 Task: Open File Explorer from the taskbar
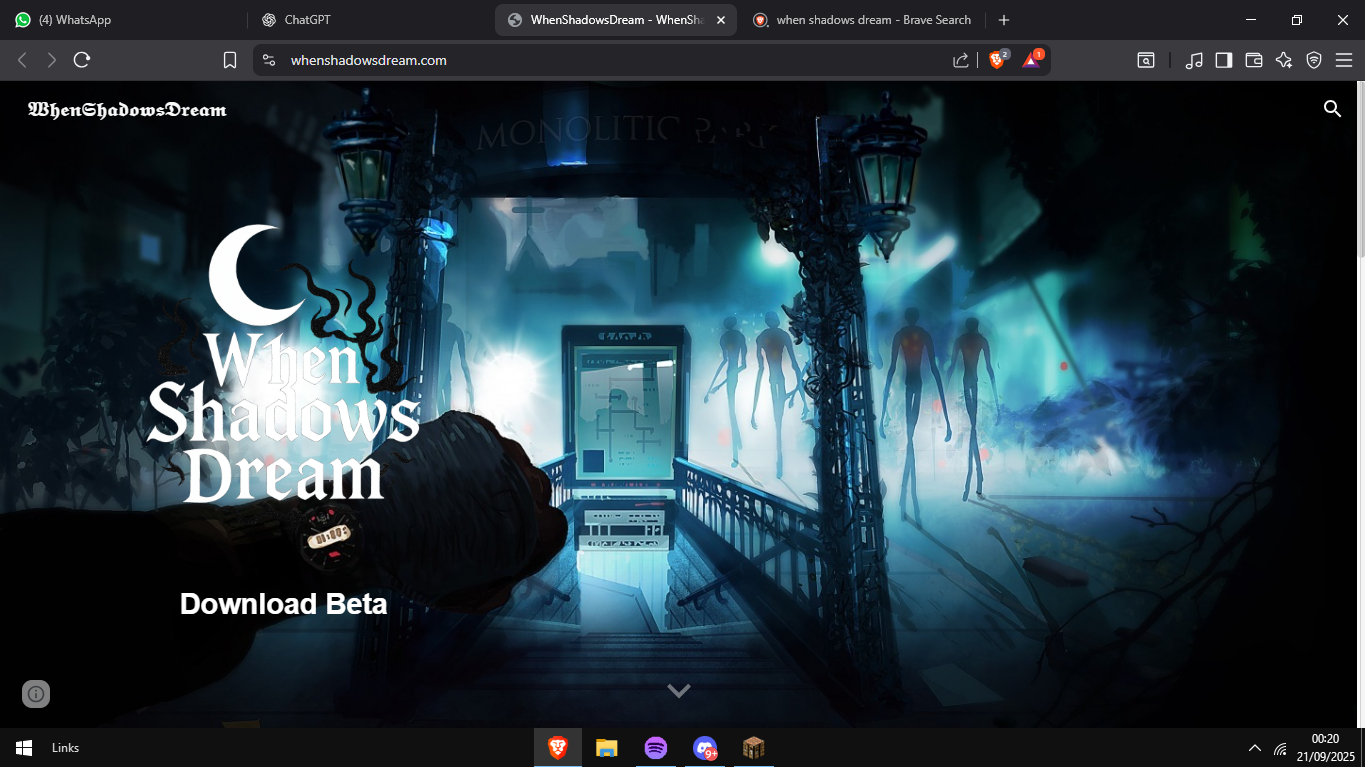click(x=607, y=748)
